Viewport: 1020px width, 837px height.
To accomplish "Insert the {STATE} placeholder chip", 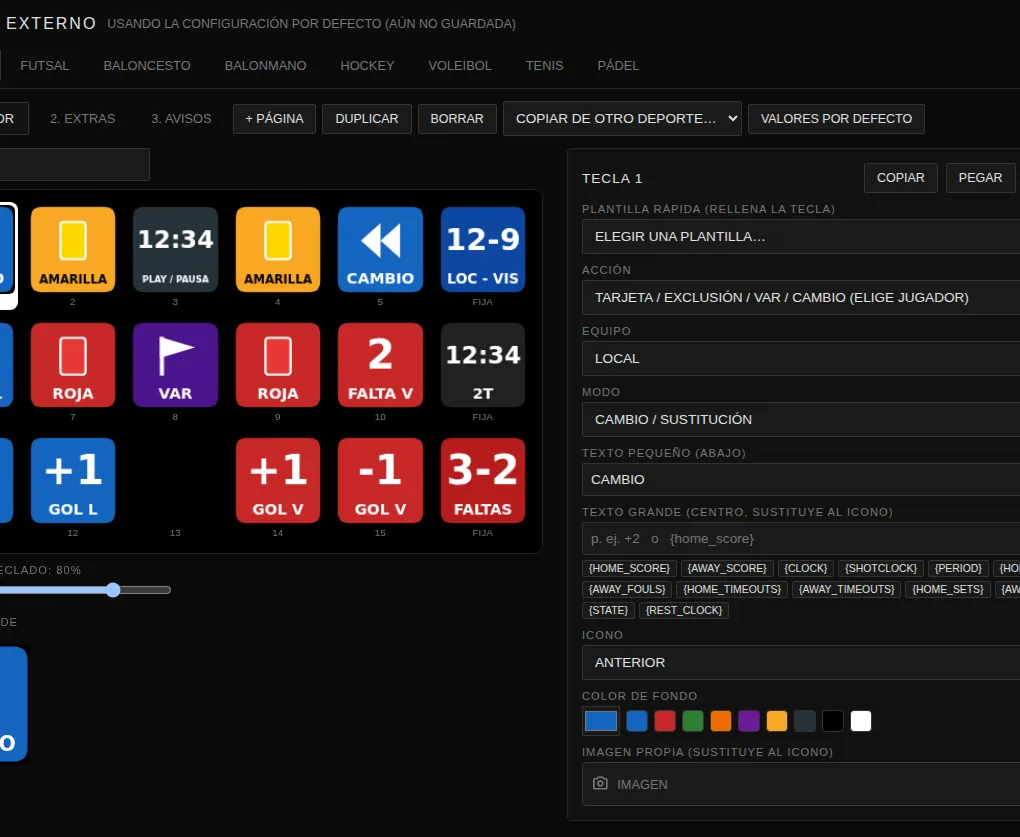I will click(x=608, y=610).
